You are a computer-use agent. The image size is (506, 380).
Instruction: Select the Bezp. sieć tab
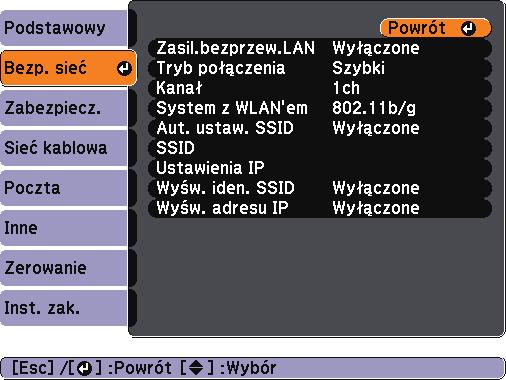pos(68,68)
